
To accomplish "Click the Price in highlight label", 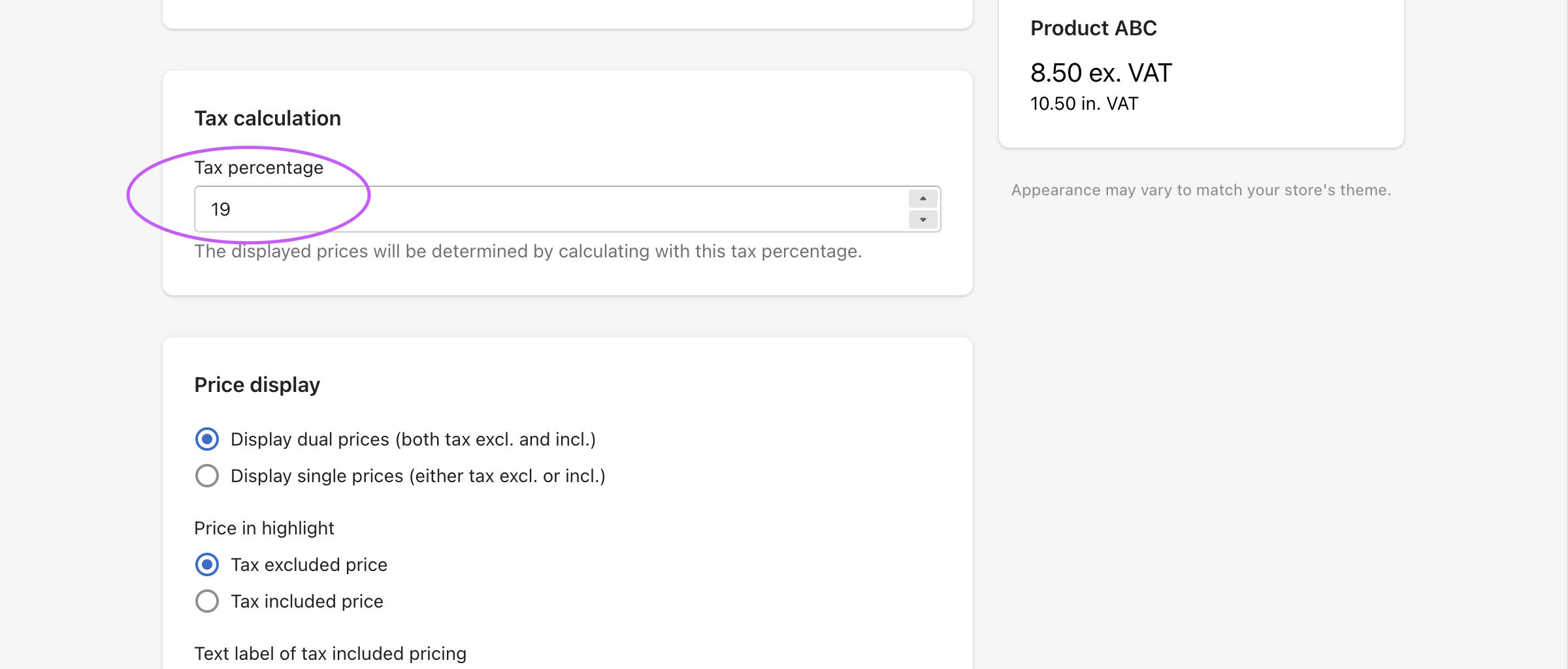I will [264, 528].
